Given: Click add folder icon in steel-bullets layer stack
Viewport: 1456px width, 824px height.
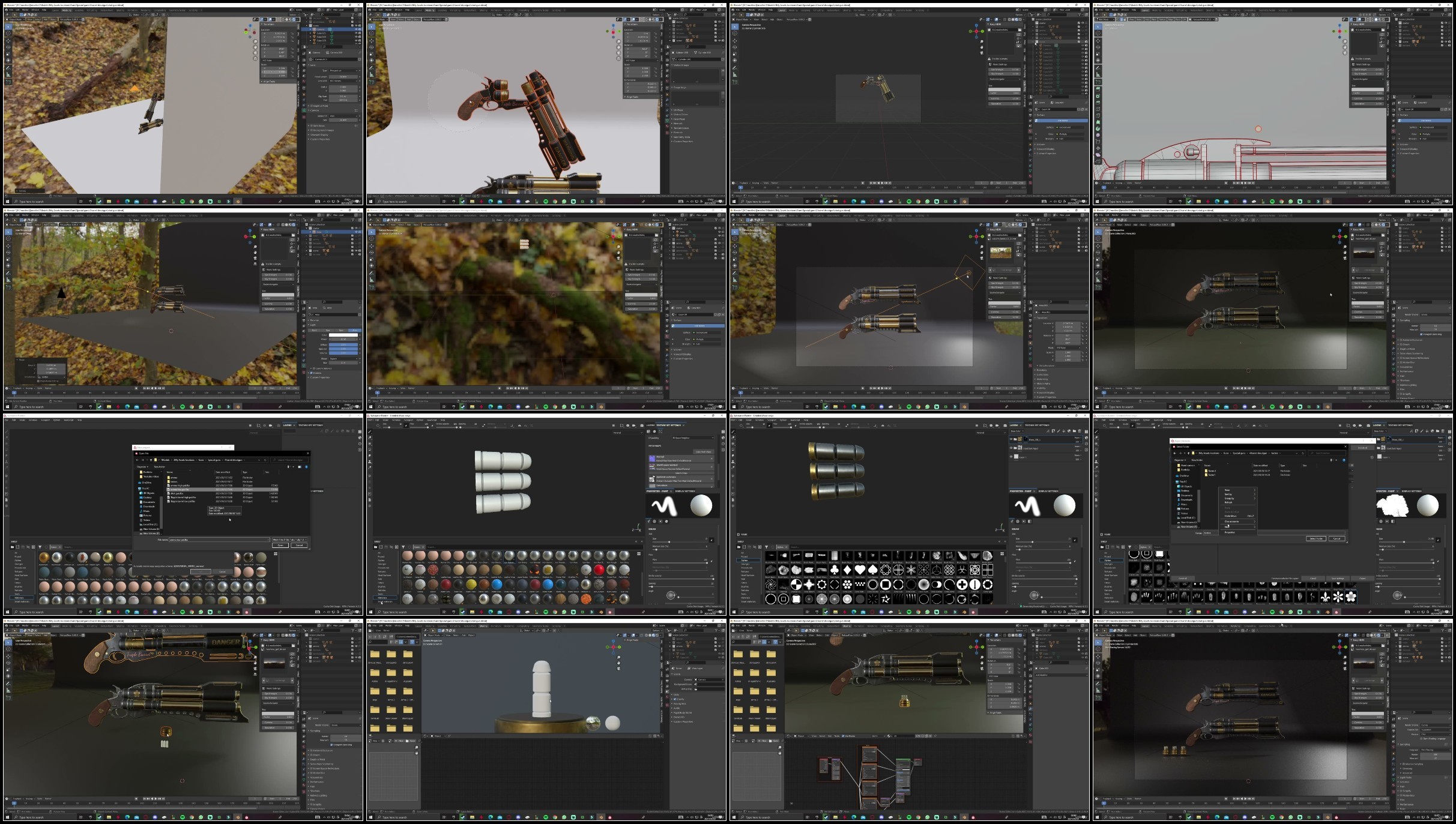Looking at the screenshot, I should point(1074,431).
